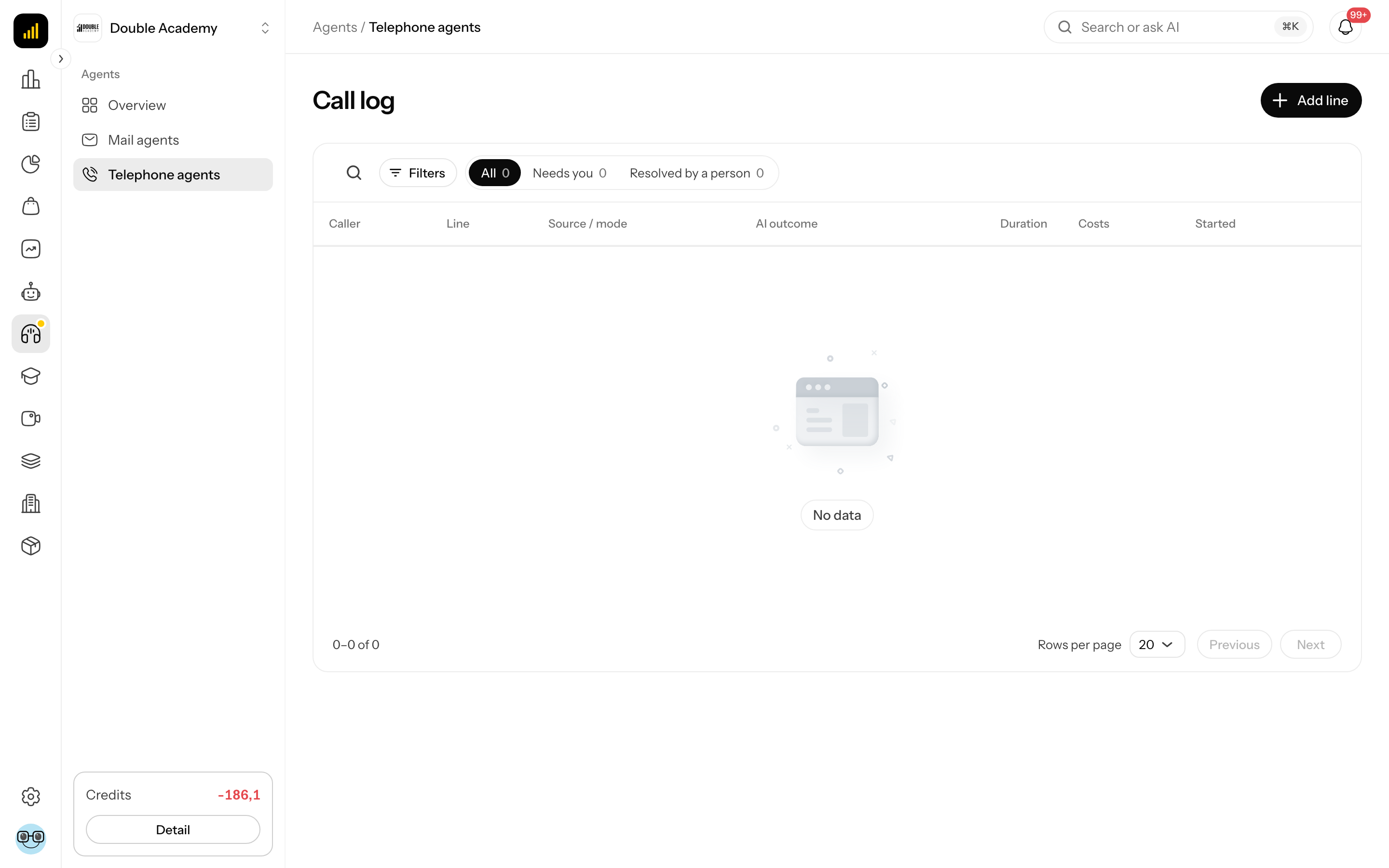Open the pie chart analytics icon

point(30,164)
